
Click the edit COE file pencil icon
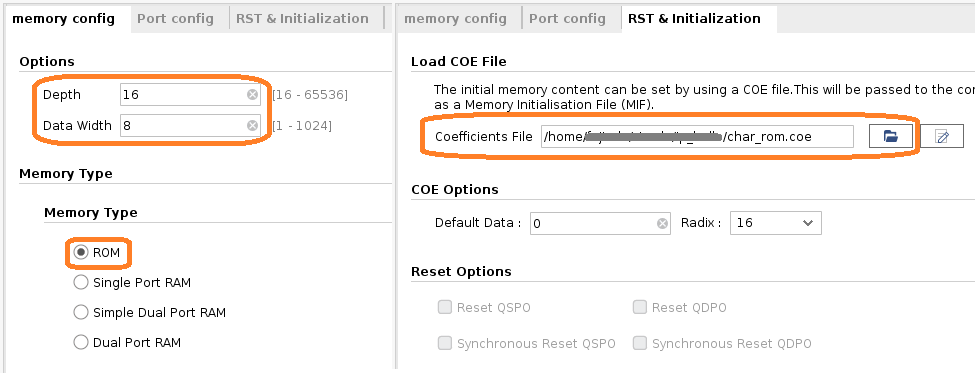(941, 136)
